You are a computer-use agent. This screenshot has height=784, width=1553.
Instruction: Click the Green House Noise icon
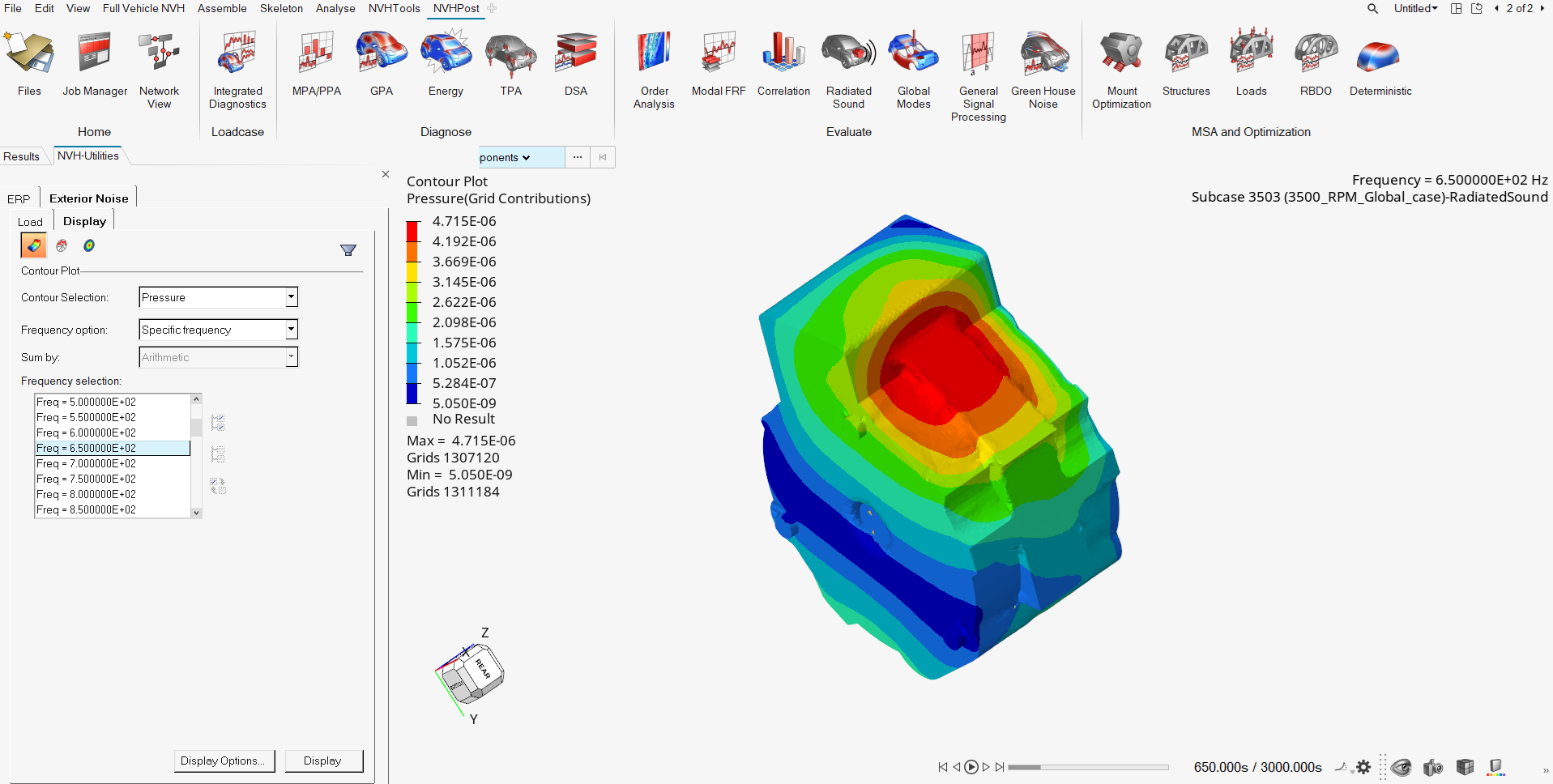pos(1043,70)
